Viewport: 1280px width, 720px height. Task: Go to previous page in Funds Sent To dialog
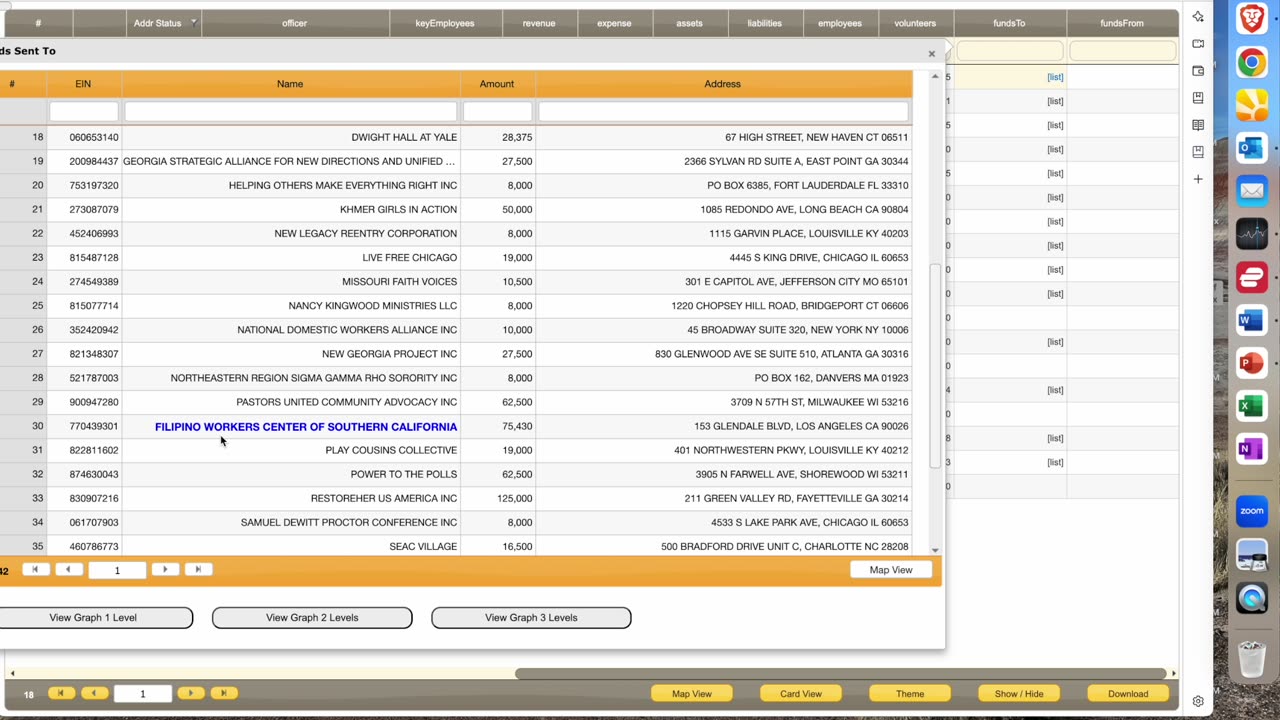(68, 570)
